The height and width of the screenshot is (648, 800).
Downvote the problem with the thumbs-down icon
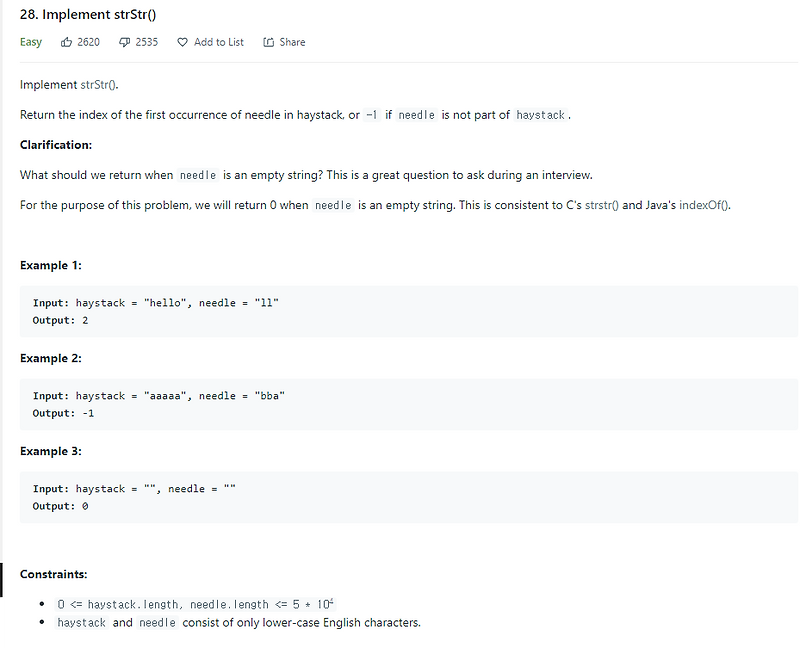pos(125,42)
